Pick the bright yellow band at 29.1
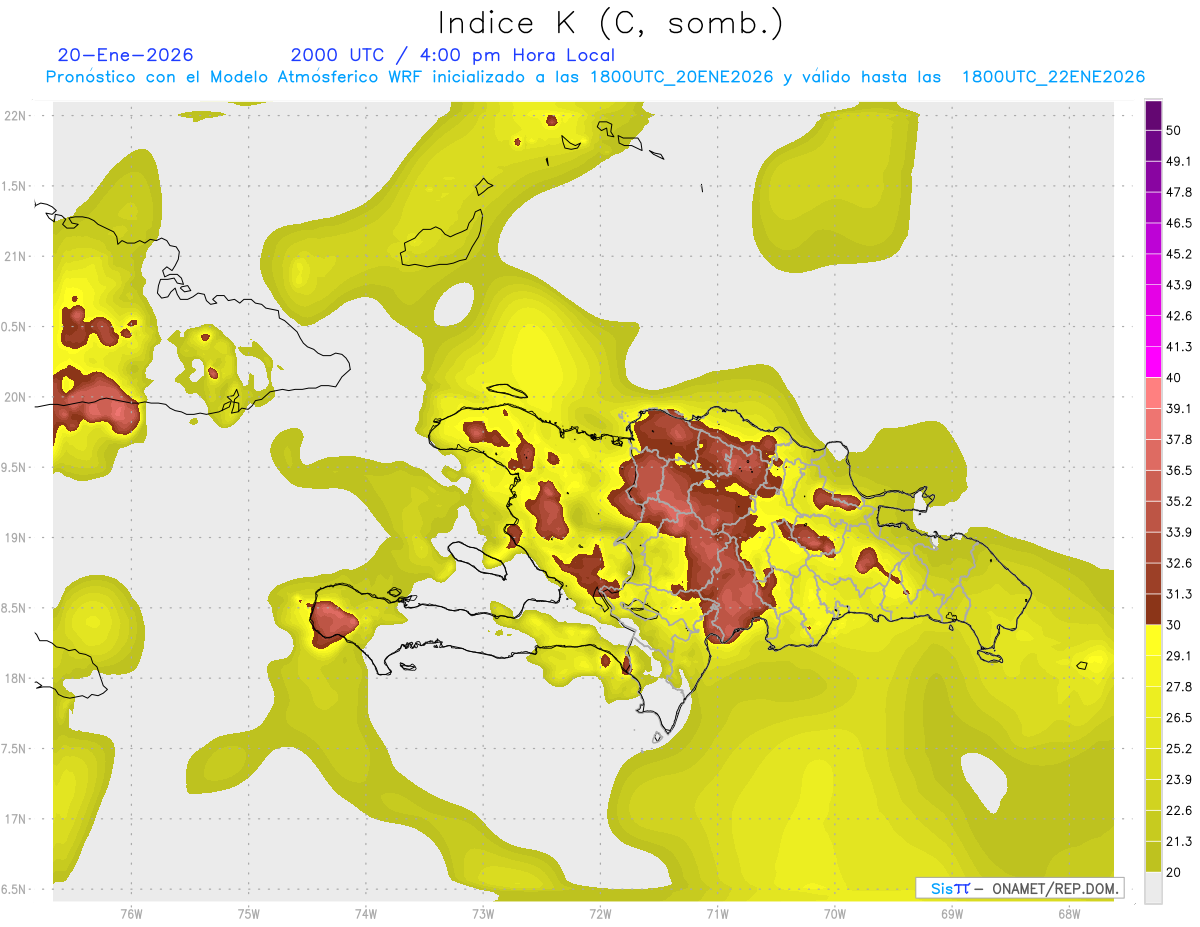Image resolution: width=1200 pixels, height=927 pixels. click(x=1153, y=641)
